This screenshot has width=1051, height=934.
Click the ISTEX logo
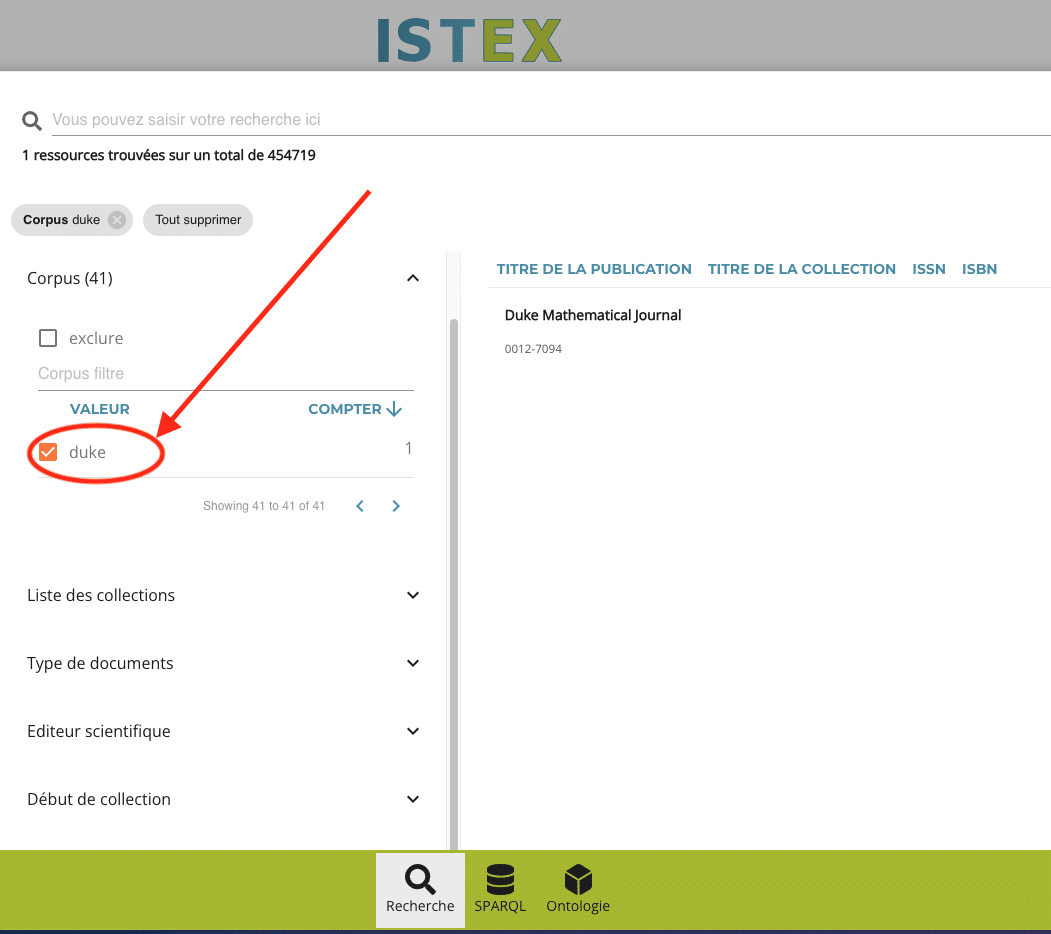click(x=469, y=40)
